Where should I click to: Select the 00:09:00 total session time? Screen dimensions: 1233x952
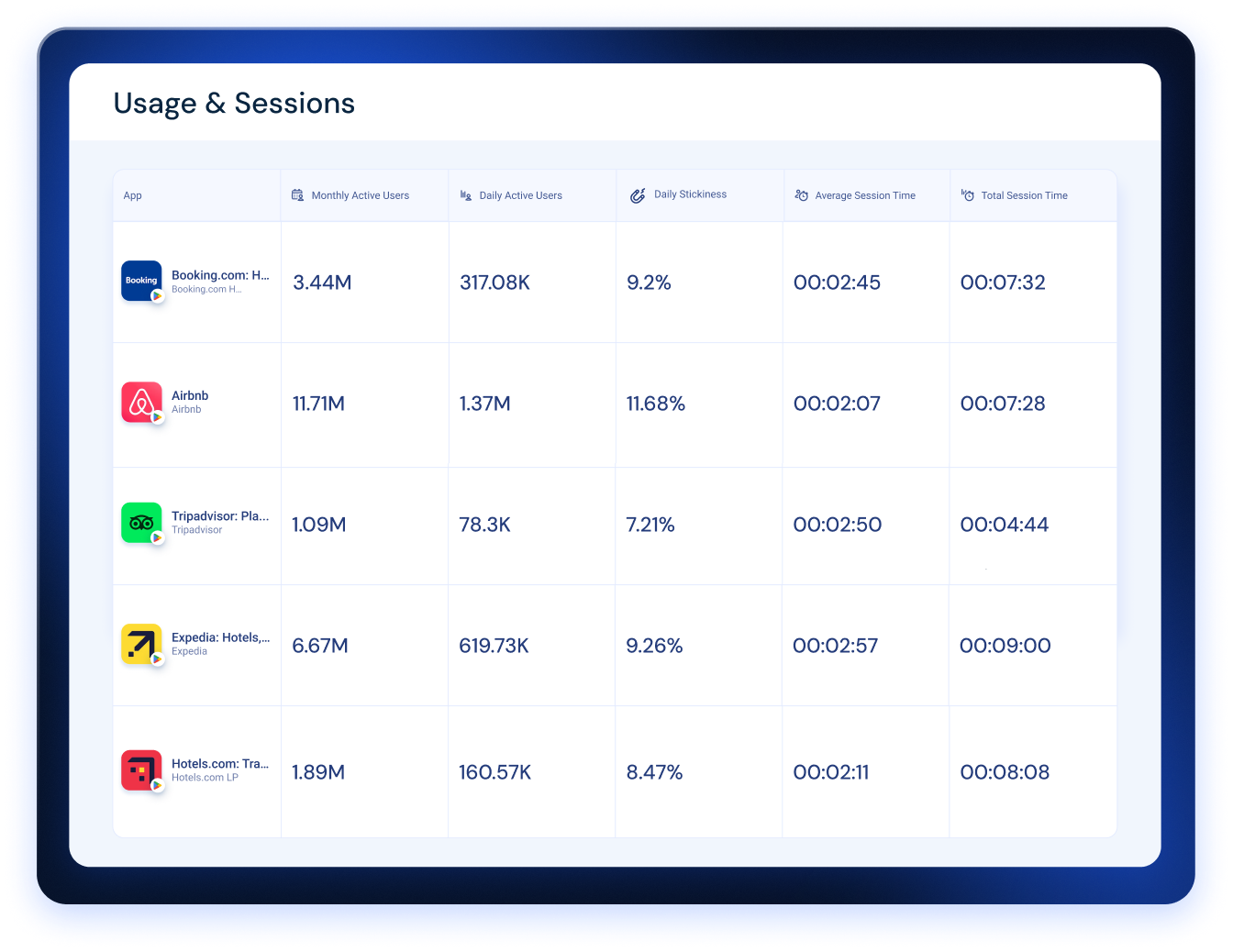(1005, 646)
